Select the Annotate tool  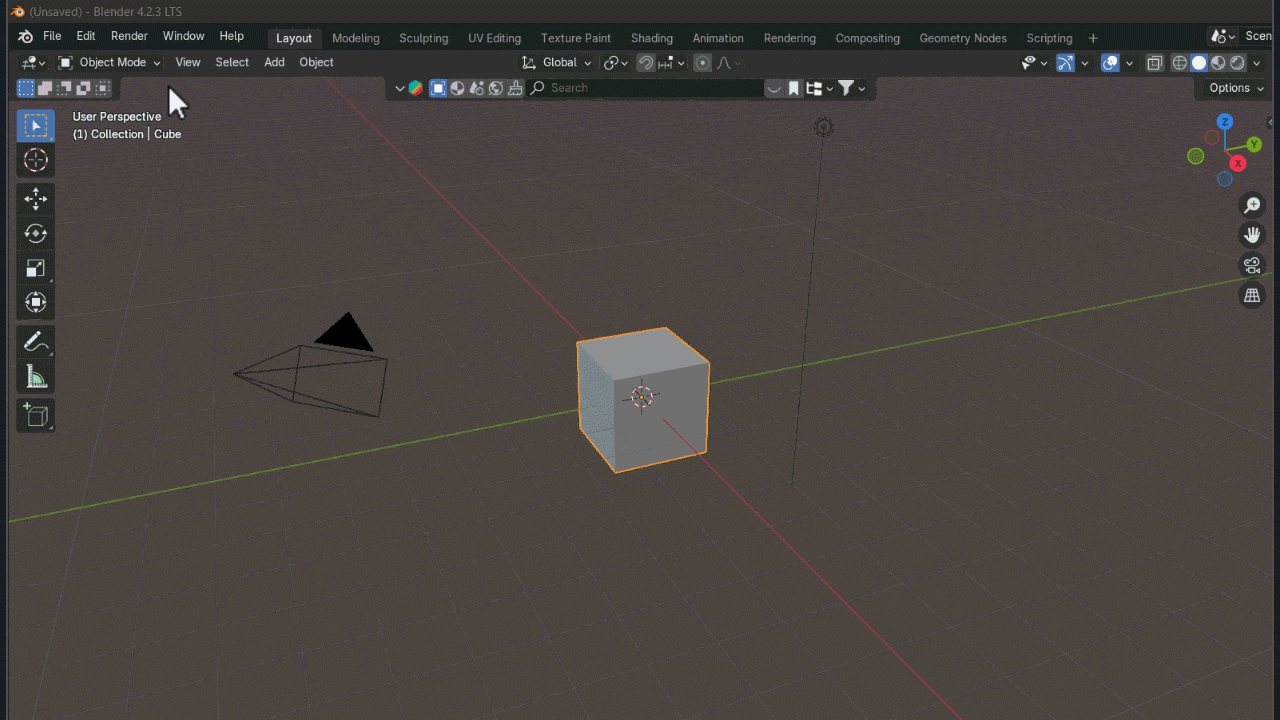click(36, 342)
